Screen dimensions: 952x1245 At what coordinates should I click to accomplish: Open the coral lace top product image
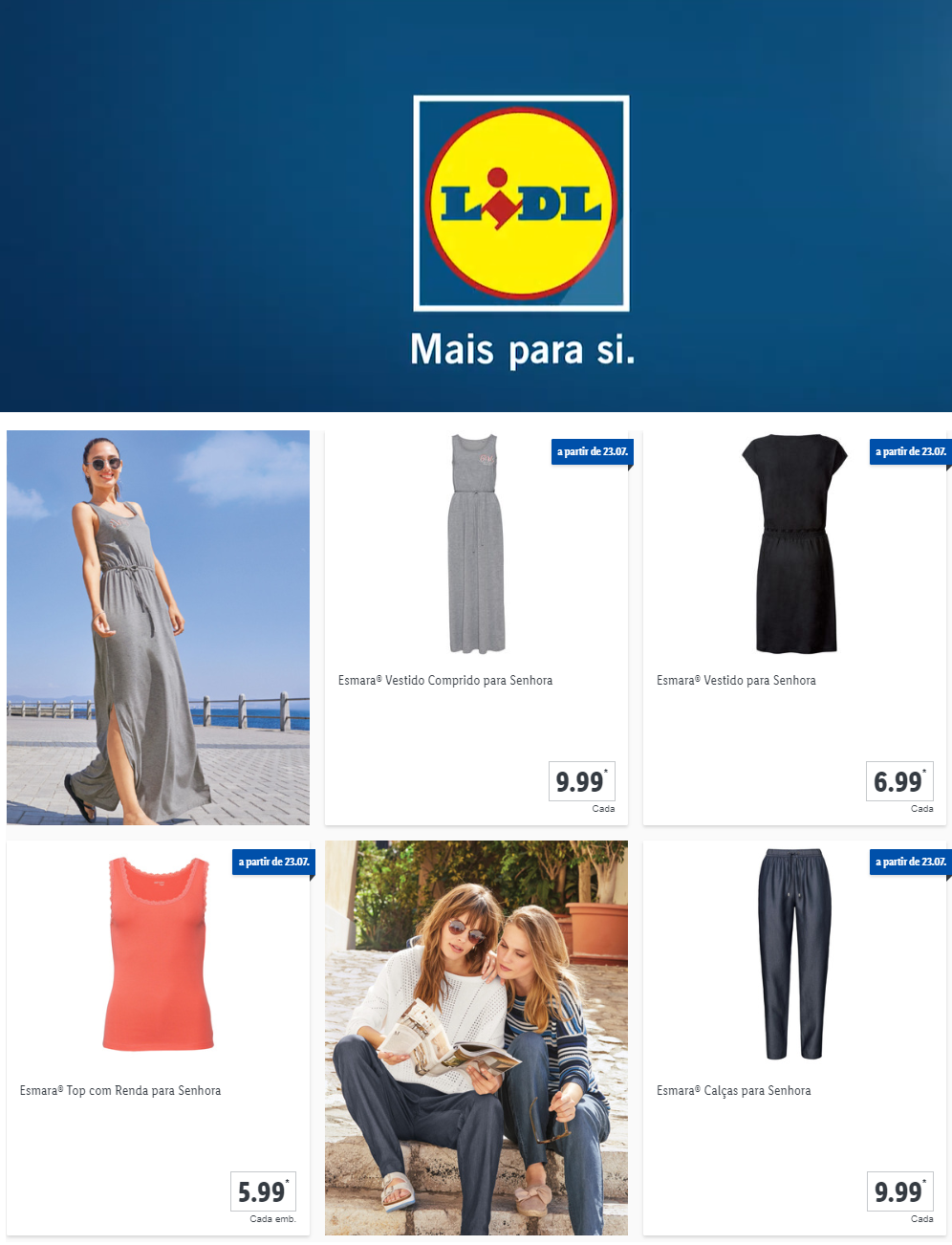click(158, 954)
